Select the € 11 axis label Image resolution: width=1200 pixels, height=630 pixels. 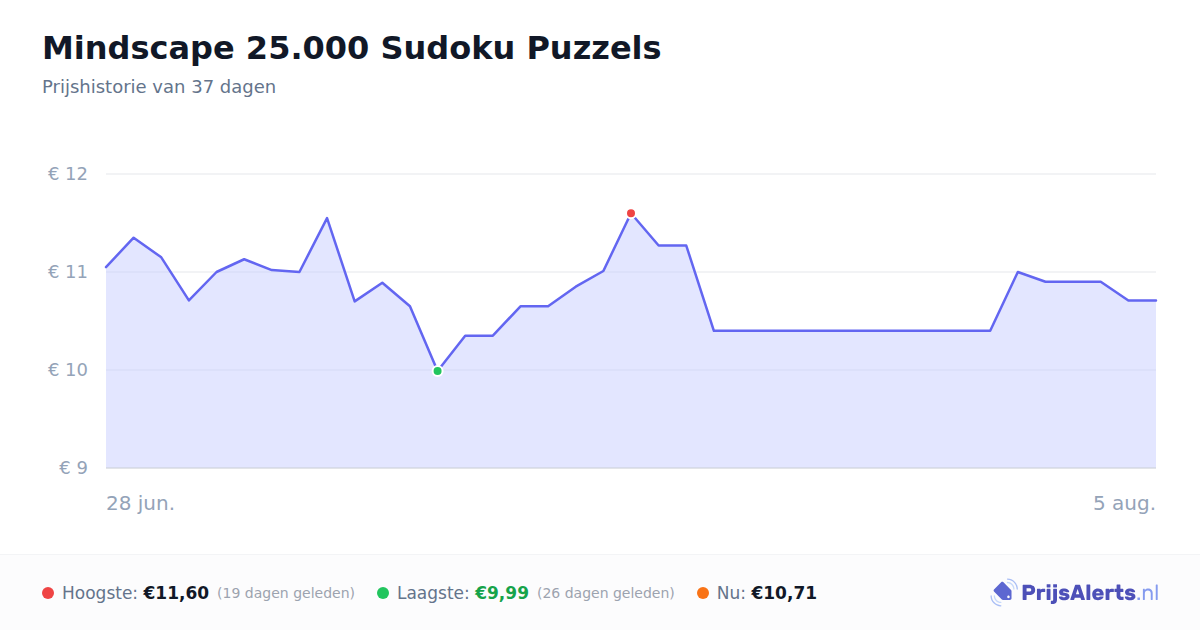point(68,272)
